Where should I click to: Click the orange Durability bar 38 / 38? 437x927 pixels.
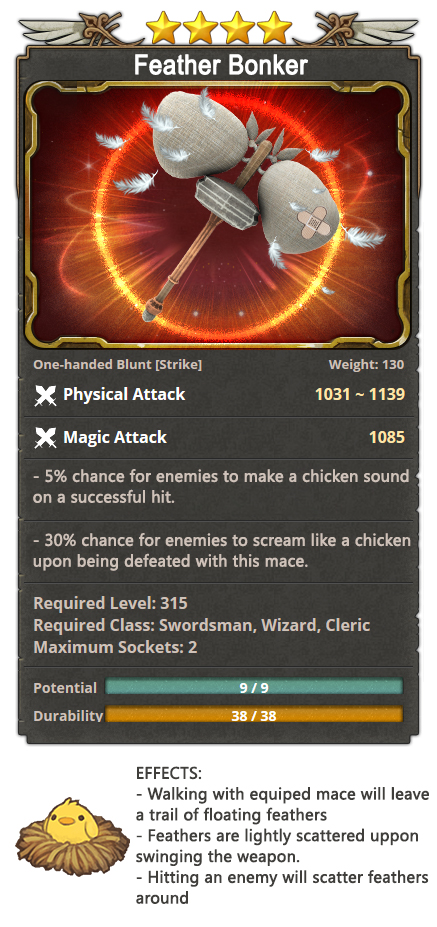[x=254, y=715]
